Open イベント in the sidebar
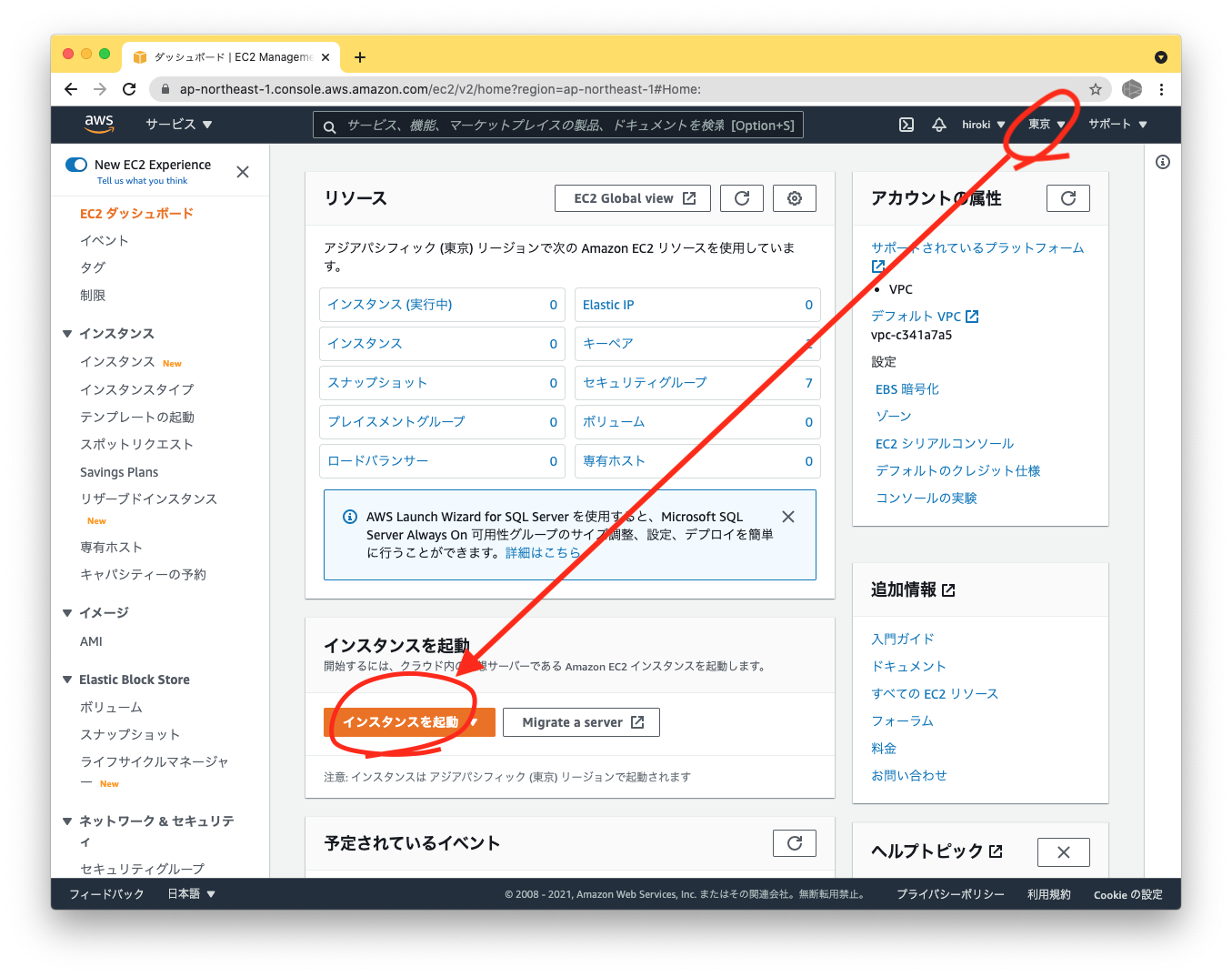 [105, 241]
